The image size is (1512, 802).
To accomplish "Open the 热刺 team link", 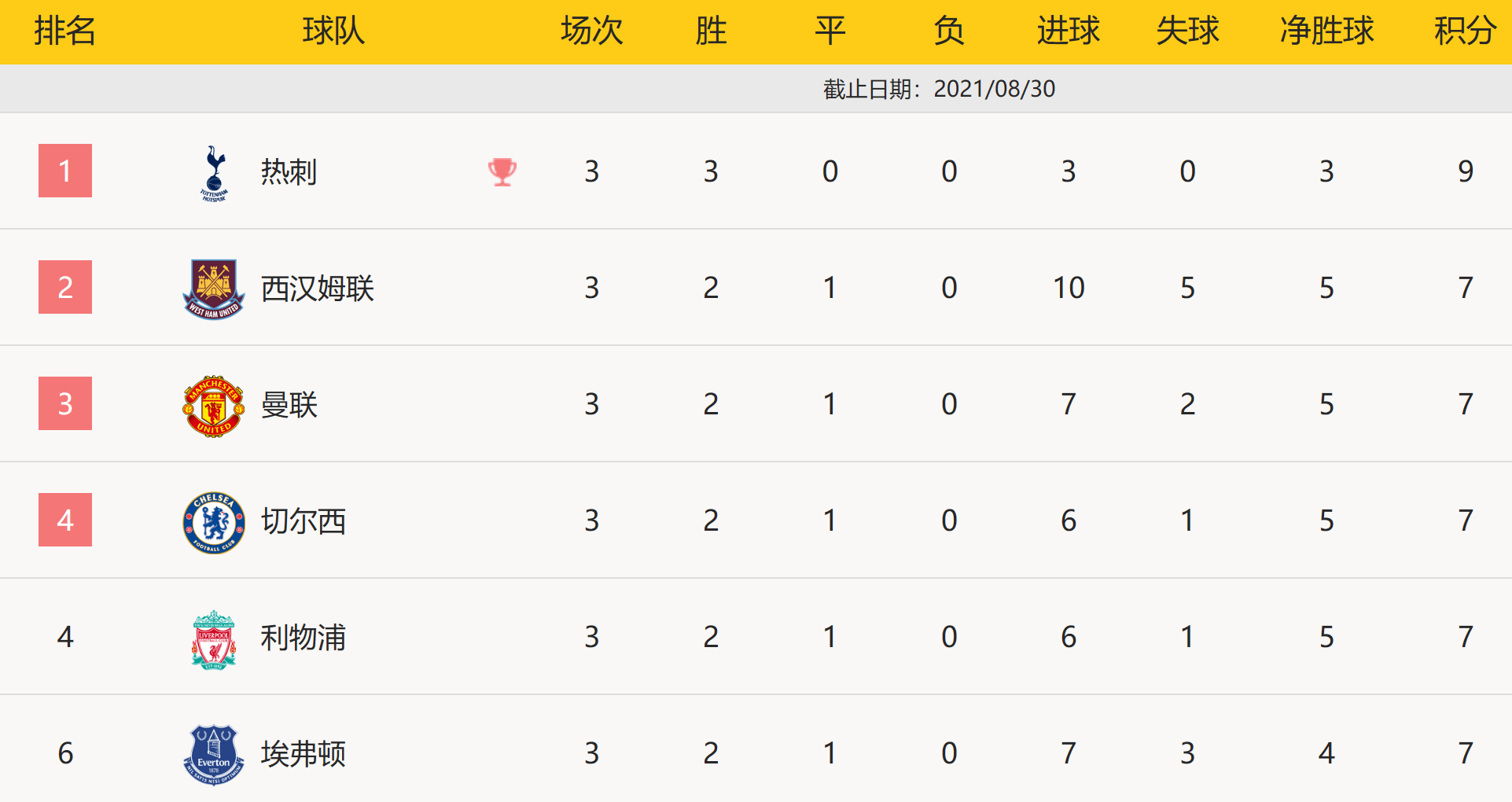I will click(289, 171).
